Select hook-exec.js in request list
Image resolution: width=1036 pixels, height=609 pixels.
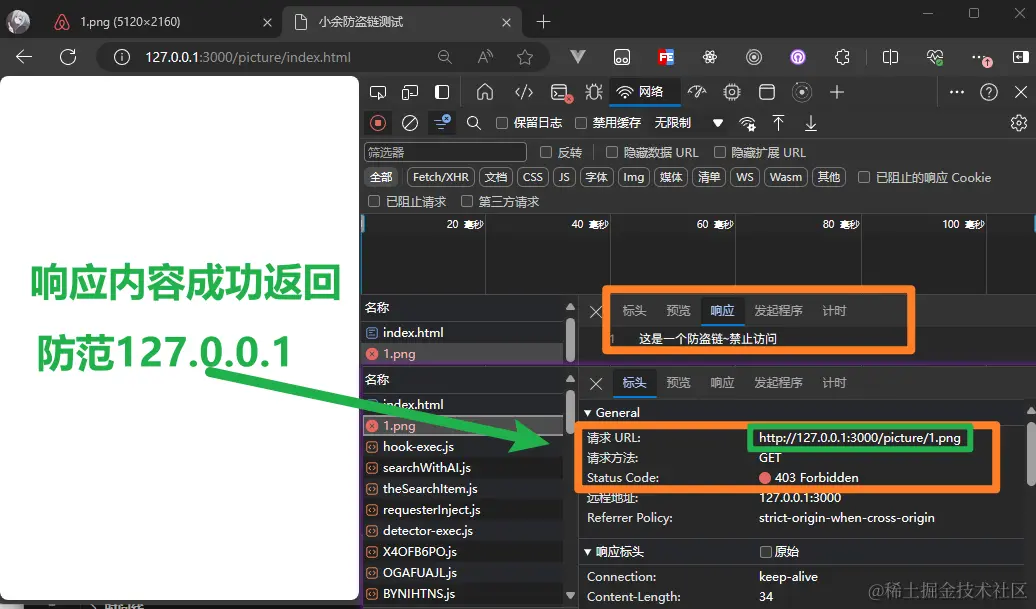pyautogui.click(x=462, y=447)
